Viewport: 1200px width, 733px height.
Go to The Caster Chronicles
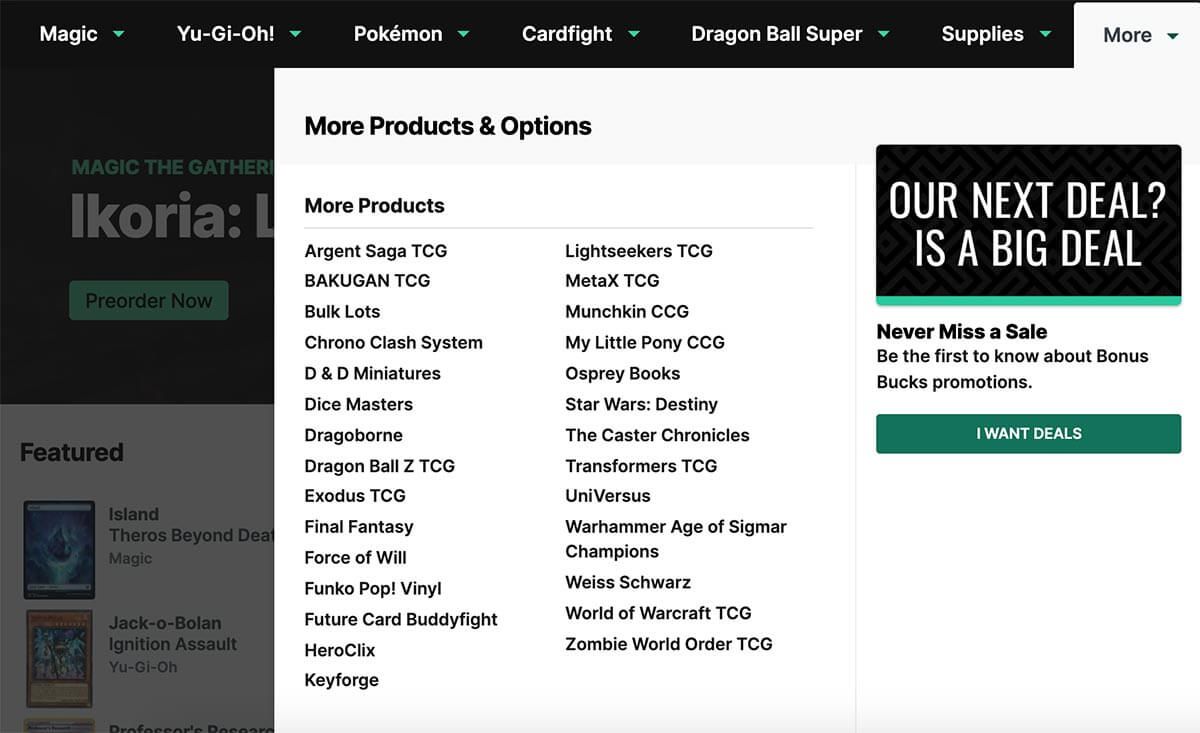(657, 436)
